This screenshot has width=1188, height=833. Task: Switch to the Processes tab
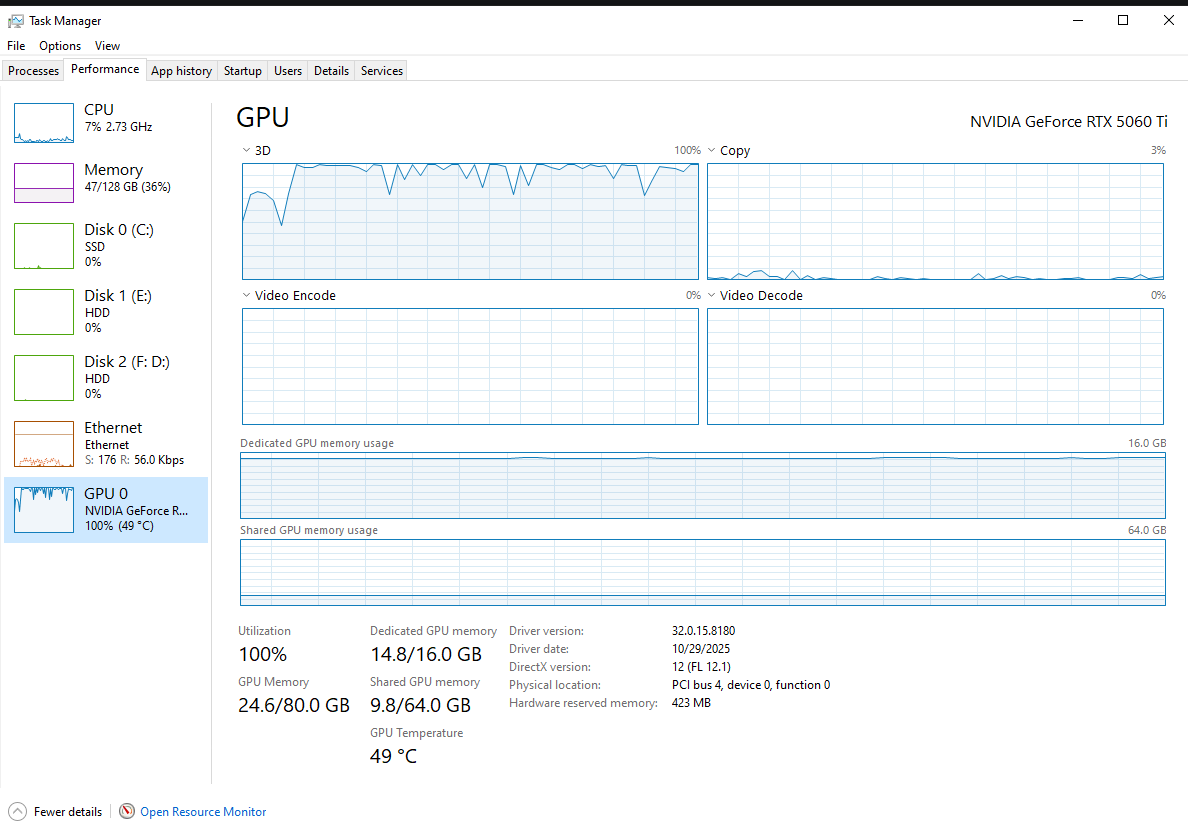point(34,71)
